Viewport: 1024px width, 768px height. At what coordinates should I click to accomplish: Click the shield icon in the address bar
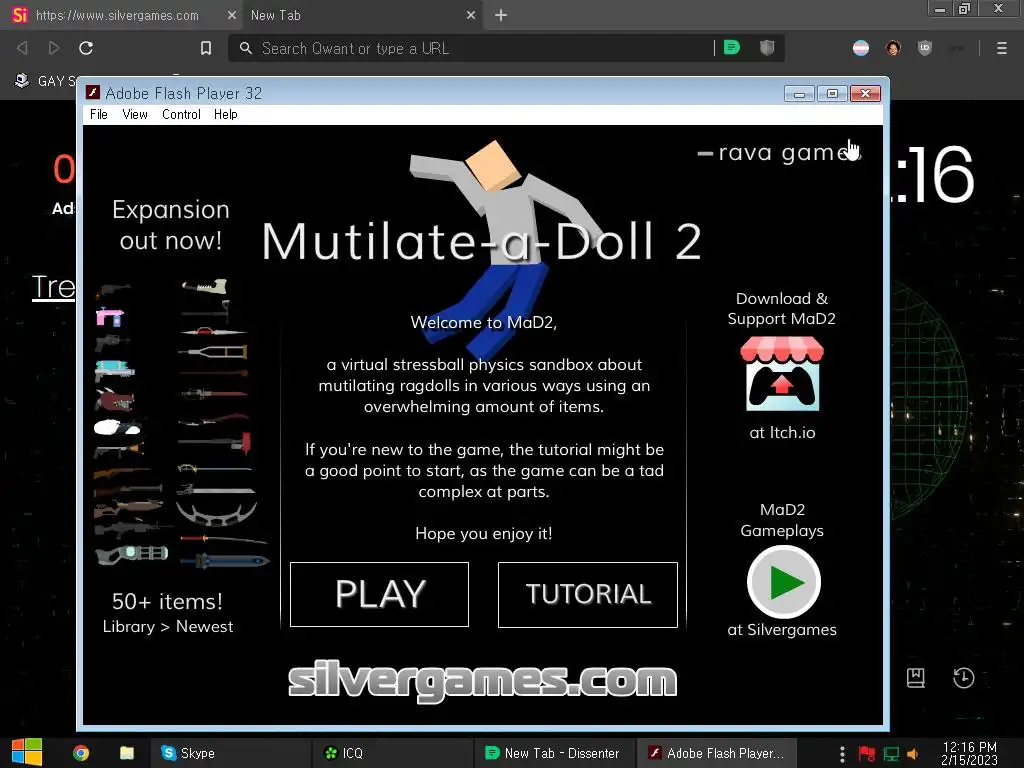click(767, 48)
